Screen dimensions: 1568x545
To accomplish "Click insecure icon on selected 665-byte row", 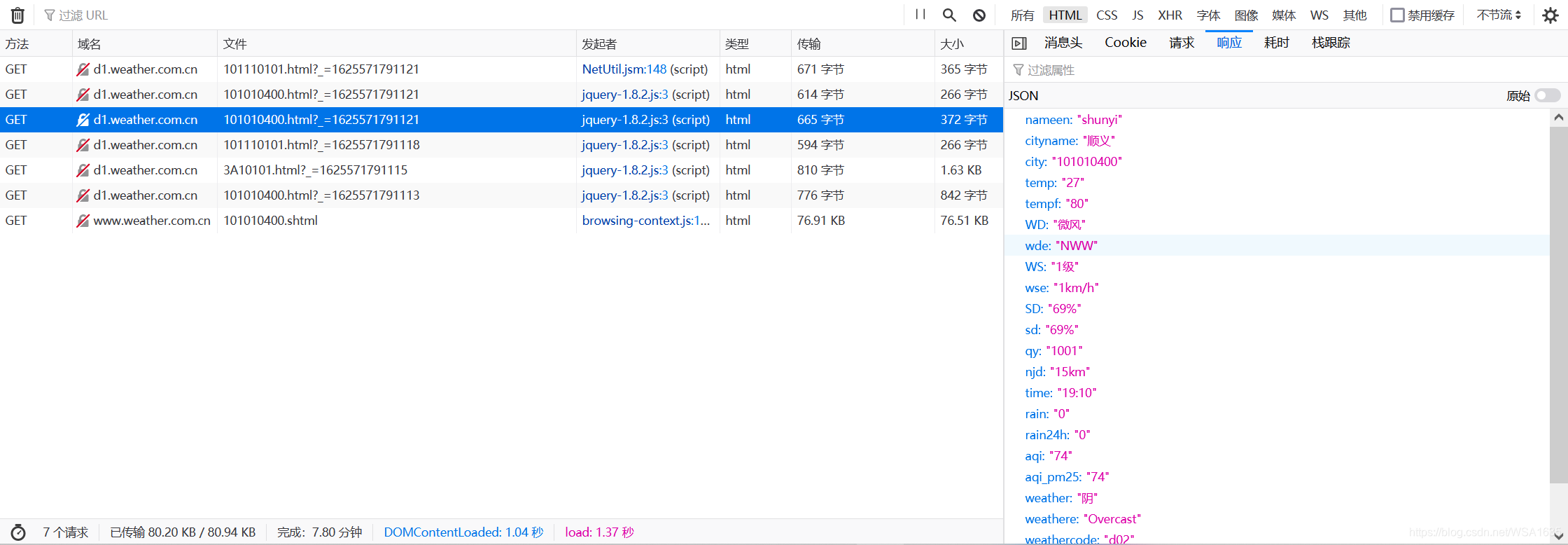I will click(83, 120).
